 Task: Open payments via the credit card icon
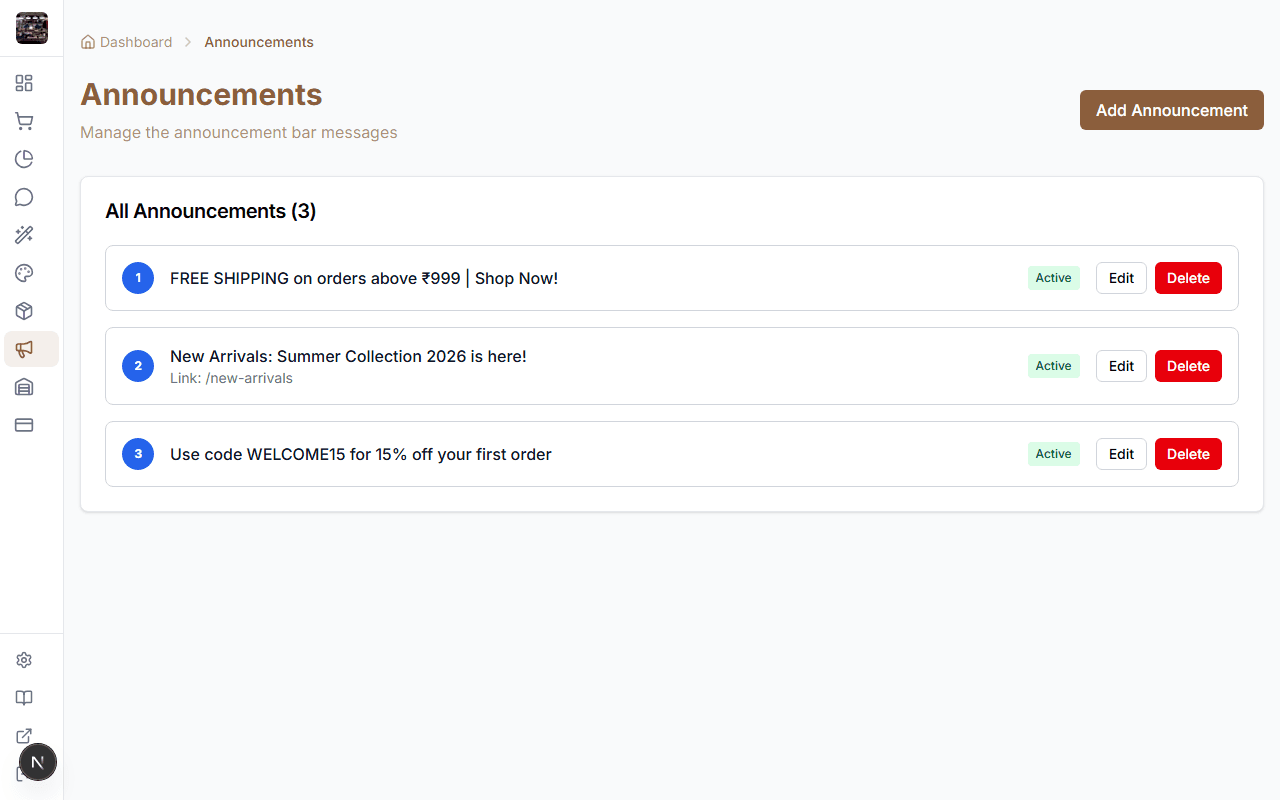point(24,425)
